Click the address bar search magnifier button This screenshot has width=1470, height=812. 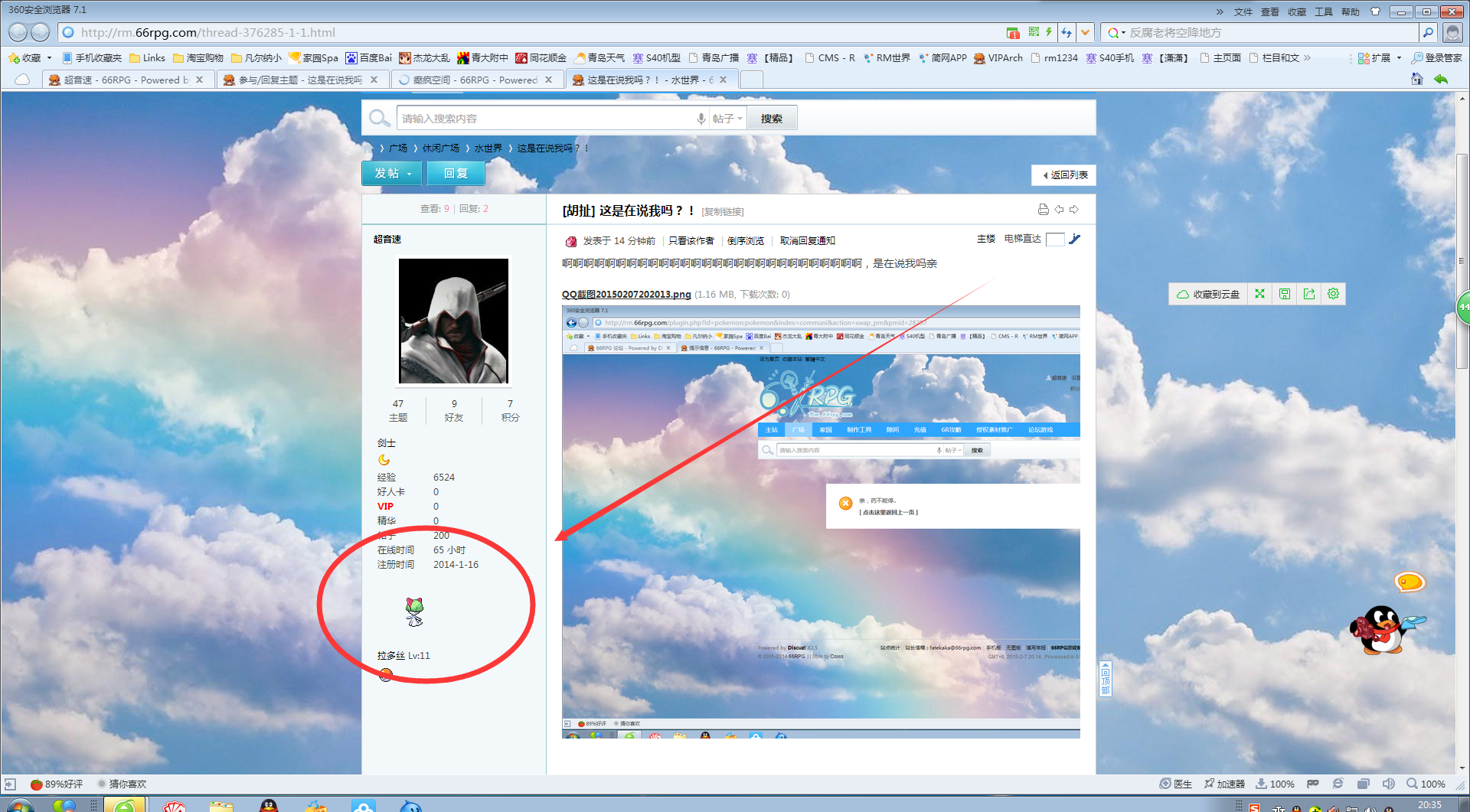(1428, 32)
